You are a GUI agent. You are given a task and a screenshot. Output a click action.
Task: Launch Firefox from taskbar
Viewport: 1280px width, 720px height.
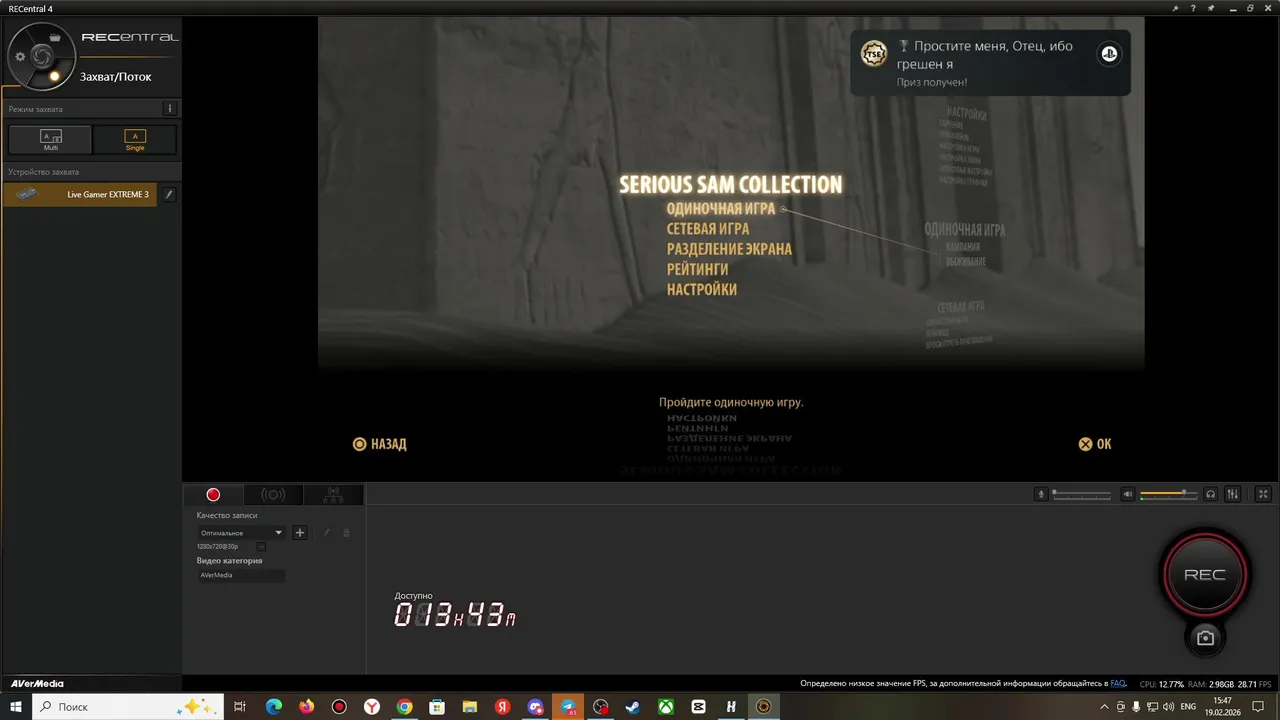[x=306, y=706]
